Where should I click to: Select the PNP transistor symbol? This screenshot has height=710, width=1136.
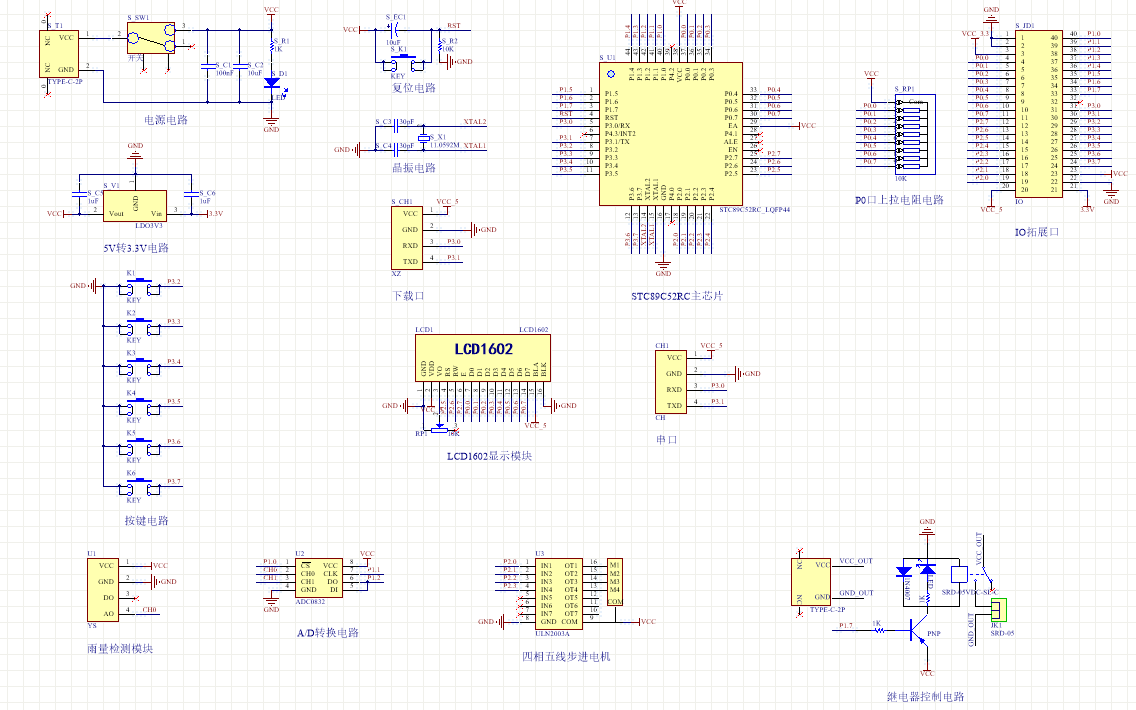pos(918,630)
